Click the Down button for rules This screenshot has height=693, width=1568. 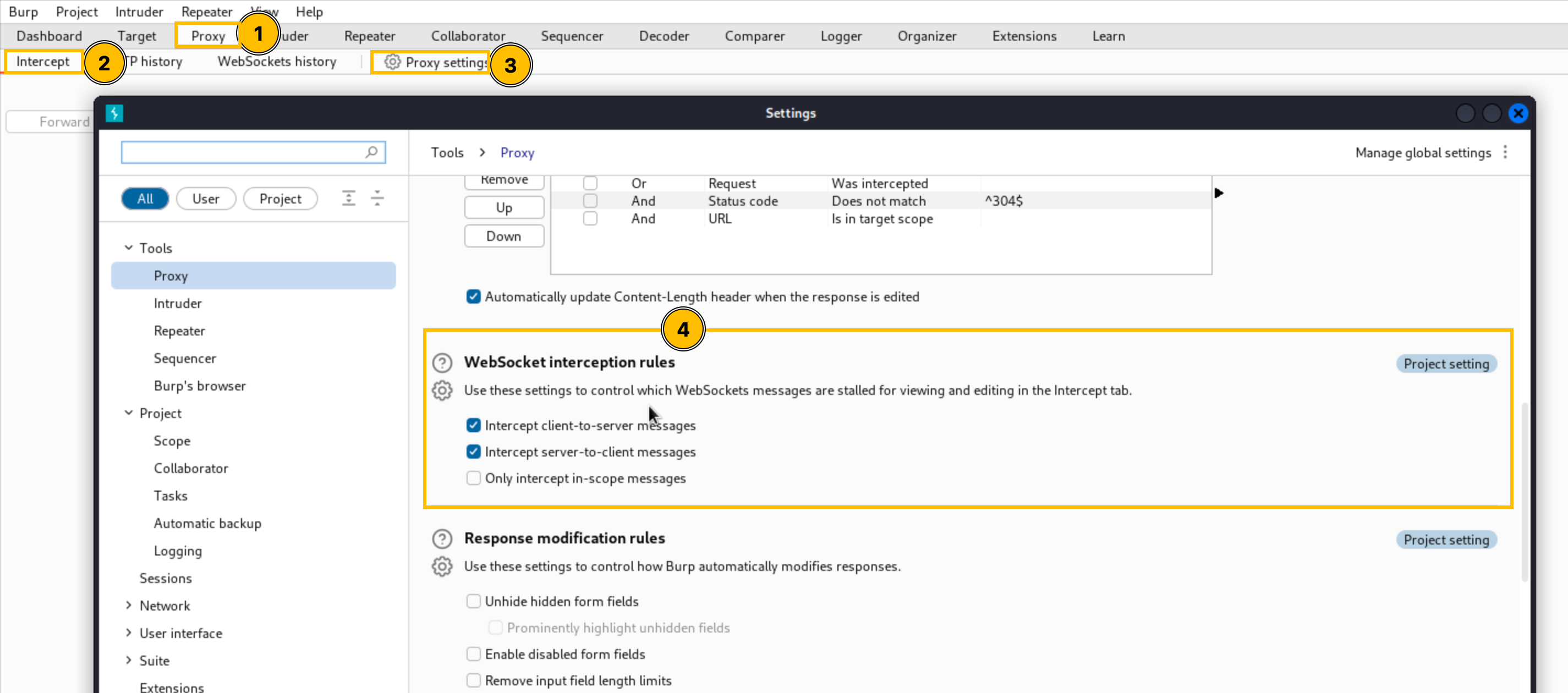tap(504, 236)
